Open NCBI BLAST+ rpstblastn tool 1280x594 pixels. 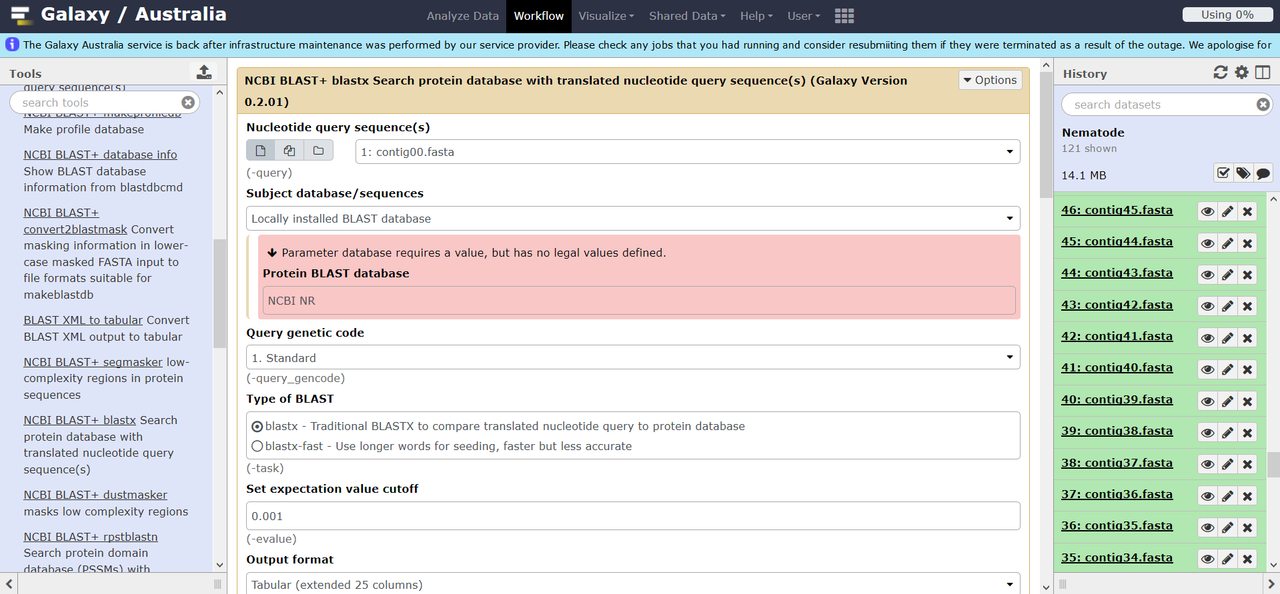[90, 537]
